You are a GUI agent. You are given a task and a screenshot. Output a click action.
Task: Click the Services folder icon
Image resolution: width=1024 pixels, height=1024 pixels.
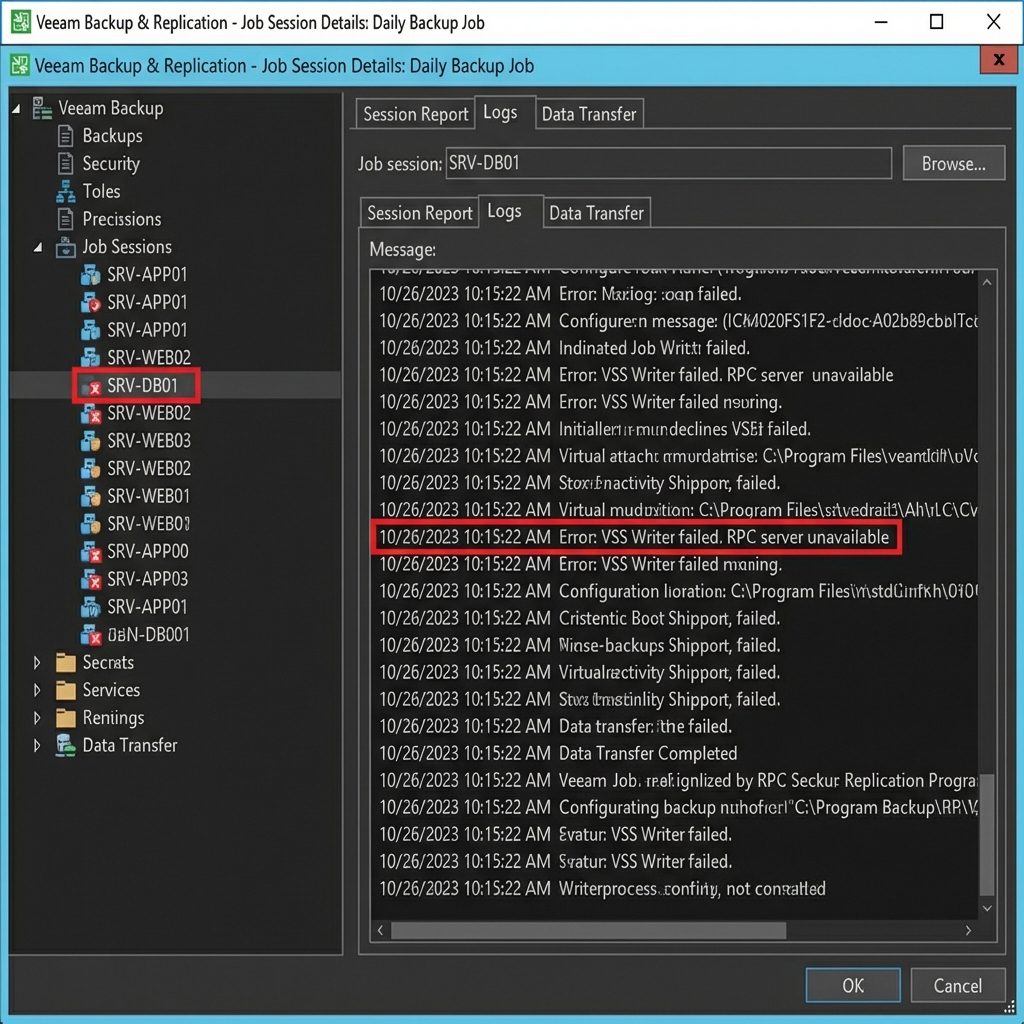click(66, 690)
